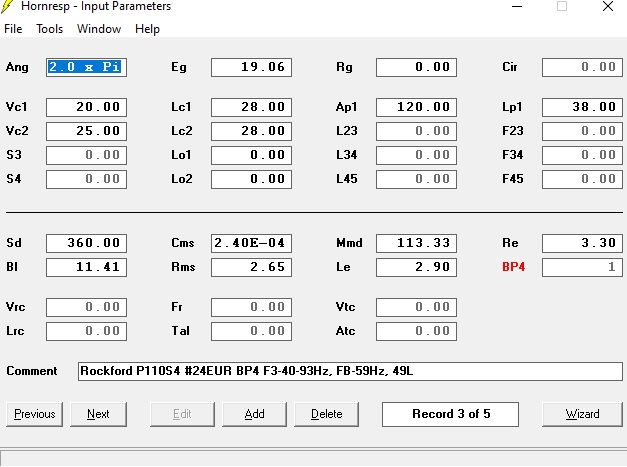The image size is (627, 467).
Task: Open the Tools menu
Action: coord(50,29)
